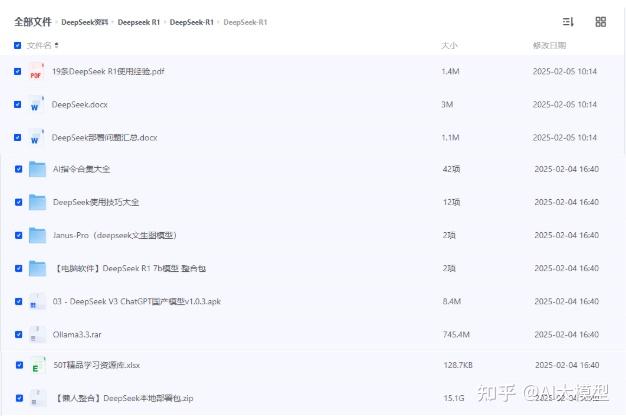Uncheck 【懒人整合】DeepSeek本地部署包.zip checkbox
The height and width of the screenshot is (419, 626).
click(20, 398)
